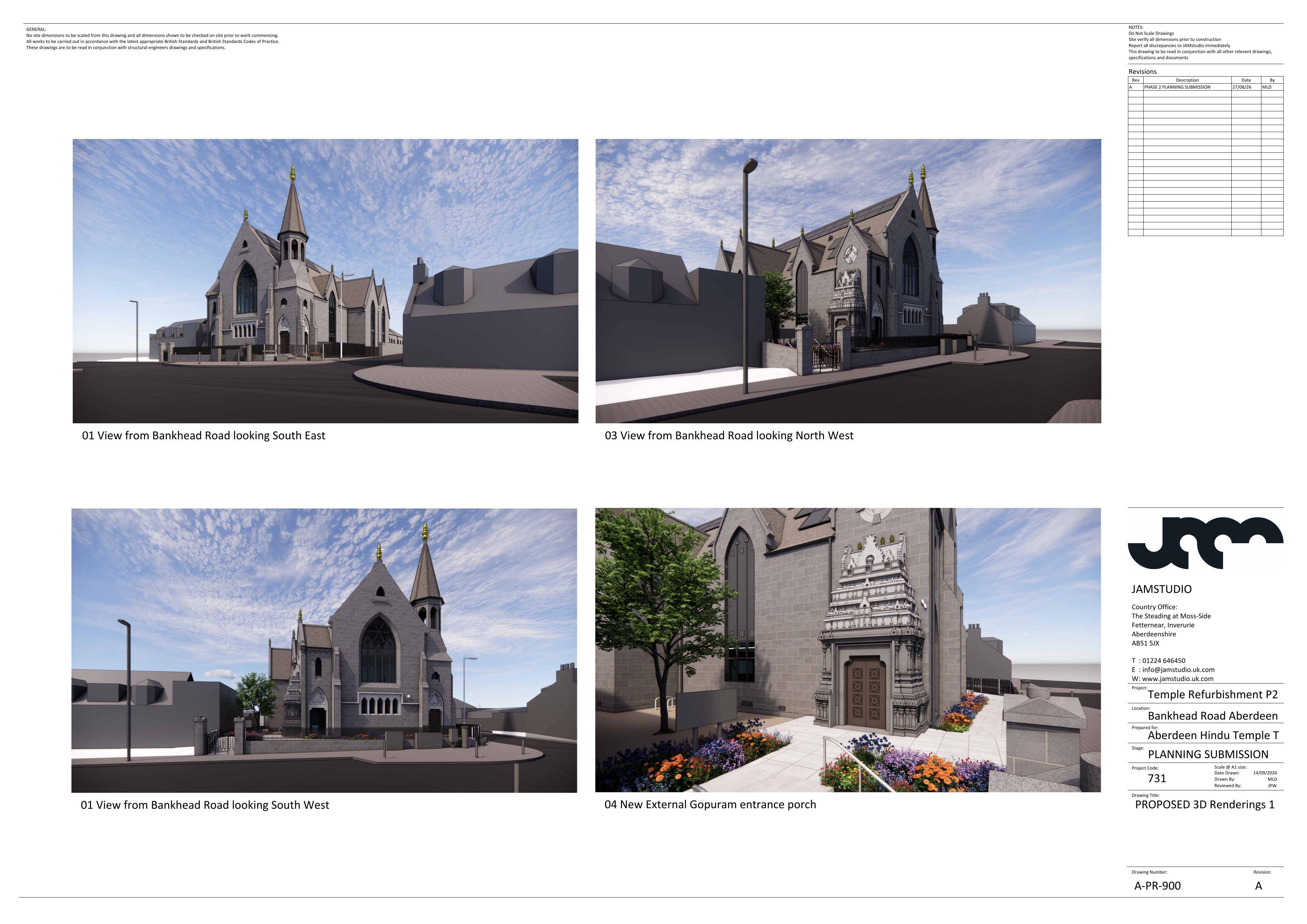Select location 'Bankhead Road Aberdeen'
This screenshot has width=1307, height=924.
click(x=1213, y=716)
